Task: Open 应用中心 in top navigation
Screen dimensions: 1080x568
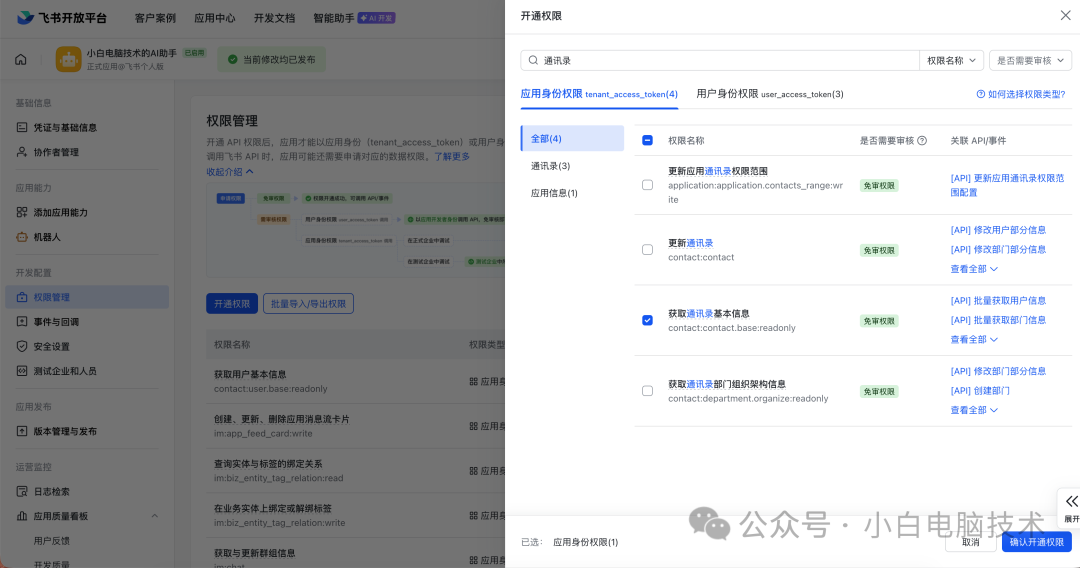Action: pos(214,18)
